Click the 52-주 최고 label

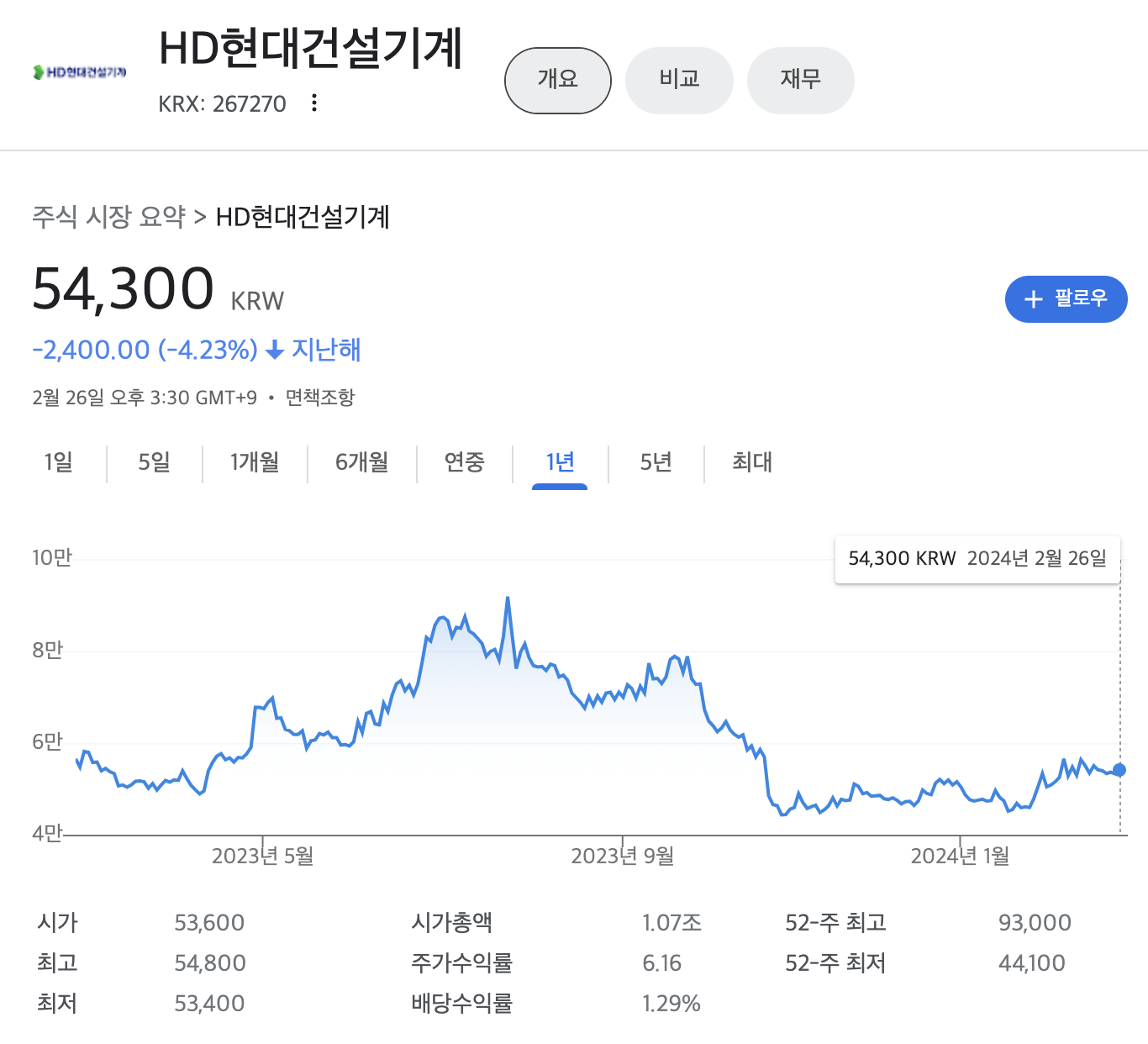836,923
